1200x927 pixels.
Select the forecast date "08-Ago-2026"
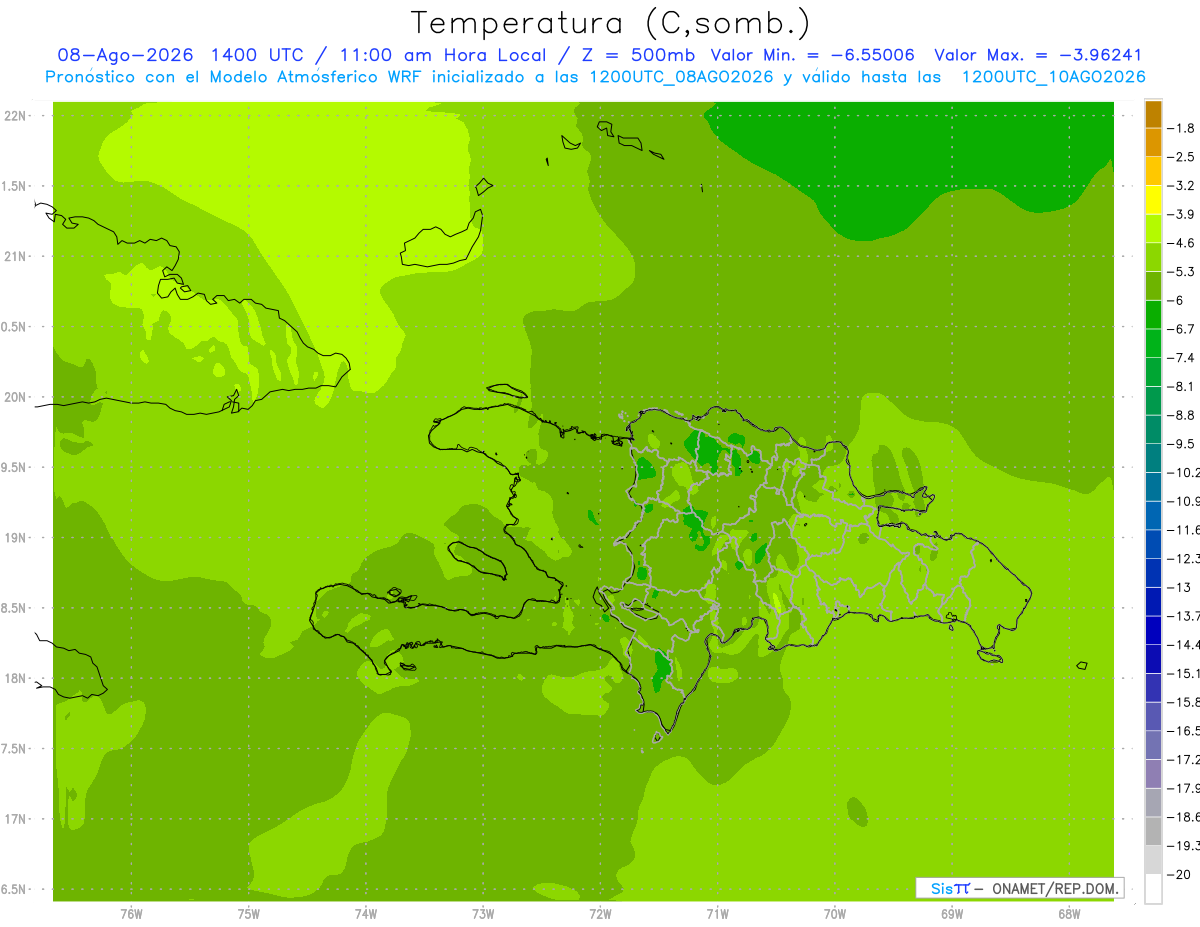pos(126,56)
